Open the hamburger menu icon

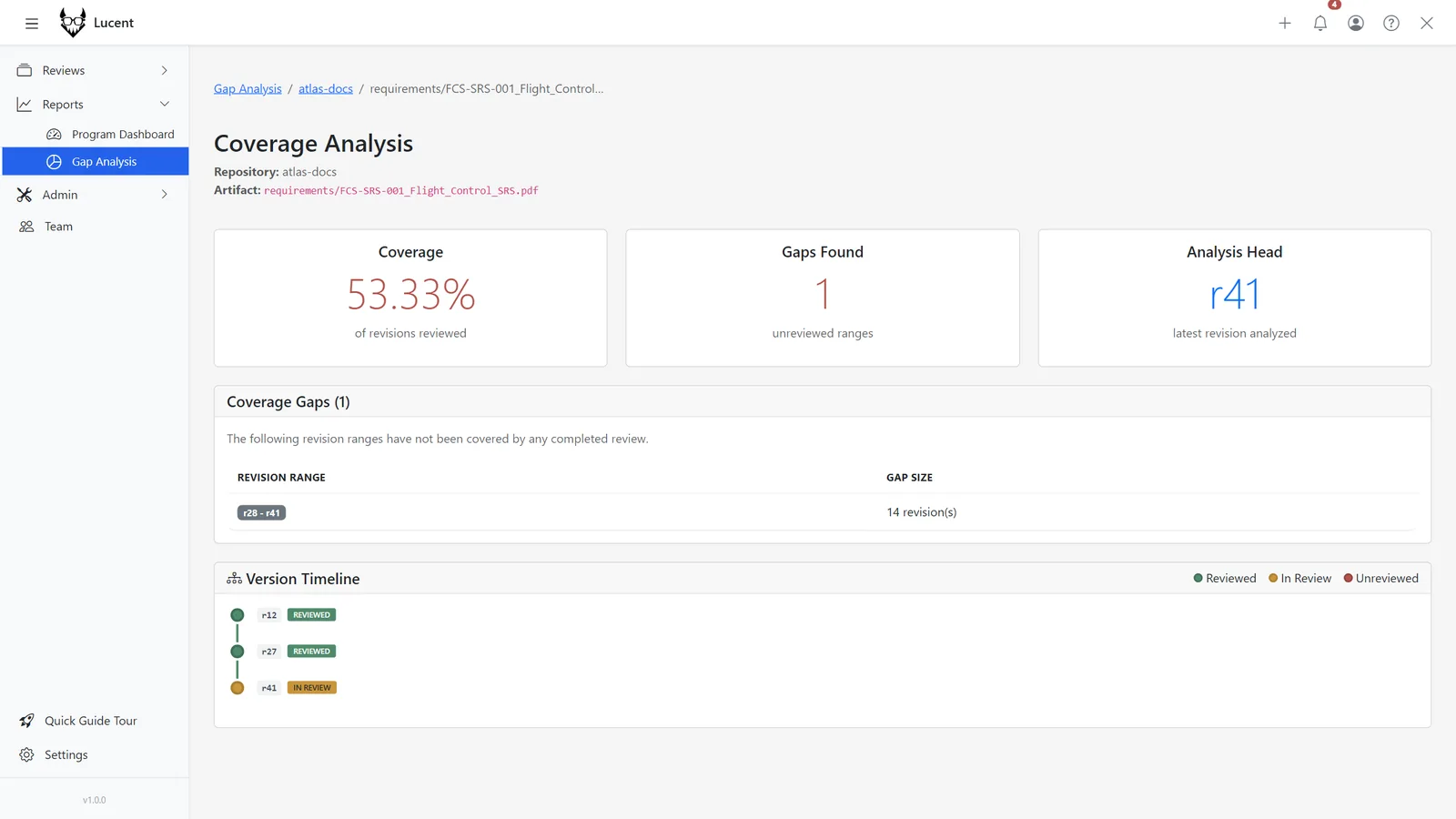pyautogui.click(x=32, y=23)
